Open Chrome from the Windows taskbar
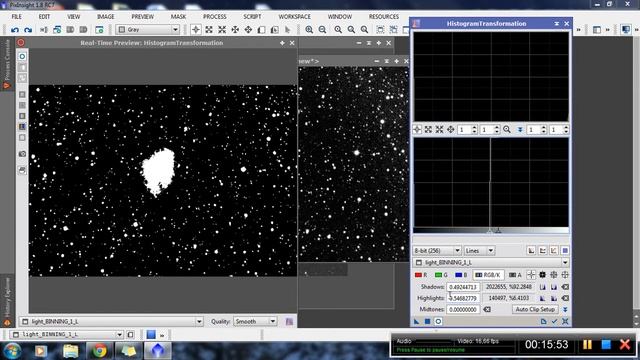The height and width of the screenshot is (360, 640). pyautogui.click(x=99, y=351)
